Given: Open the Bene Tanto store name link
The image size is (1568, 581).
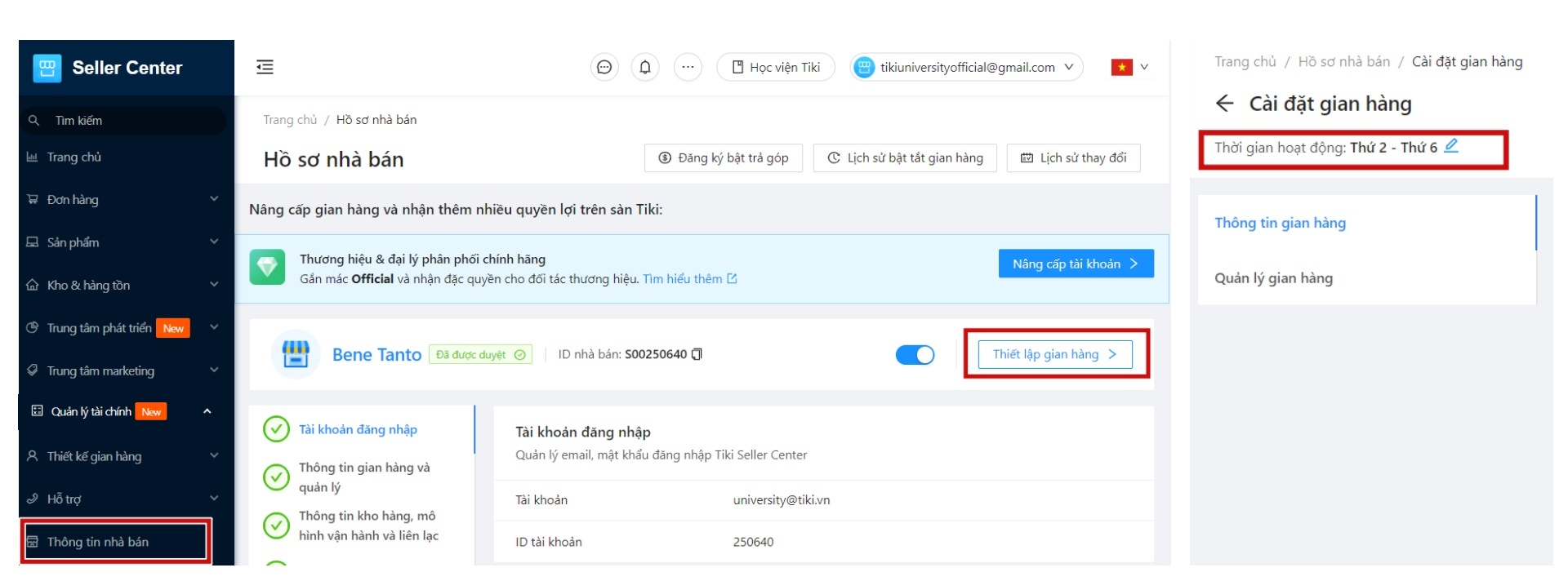Looking at the screenshot, I should (376, 355).
